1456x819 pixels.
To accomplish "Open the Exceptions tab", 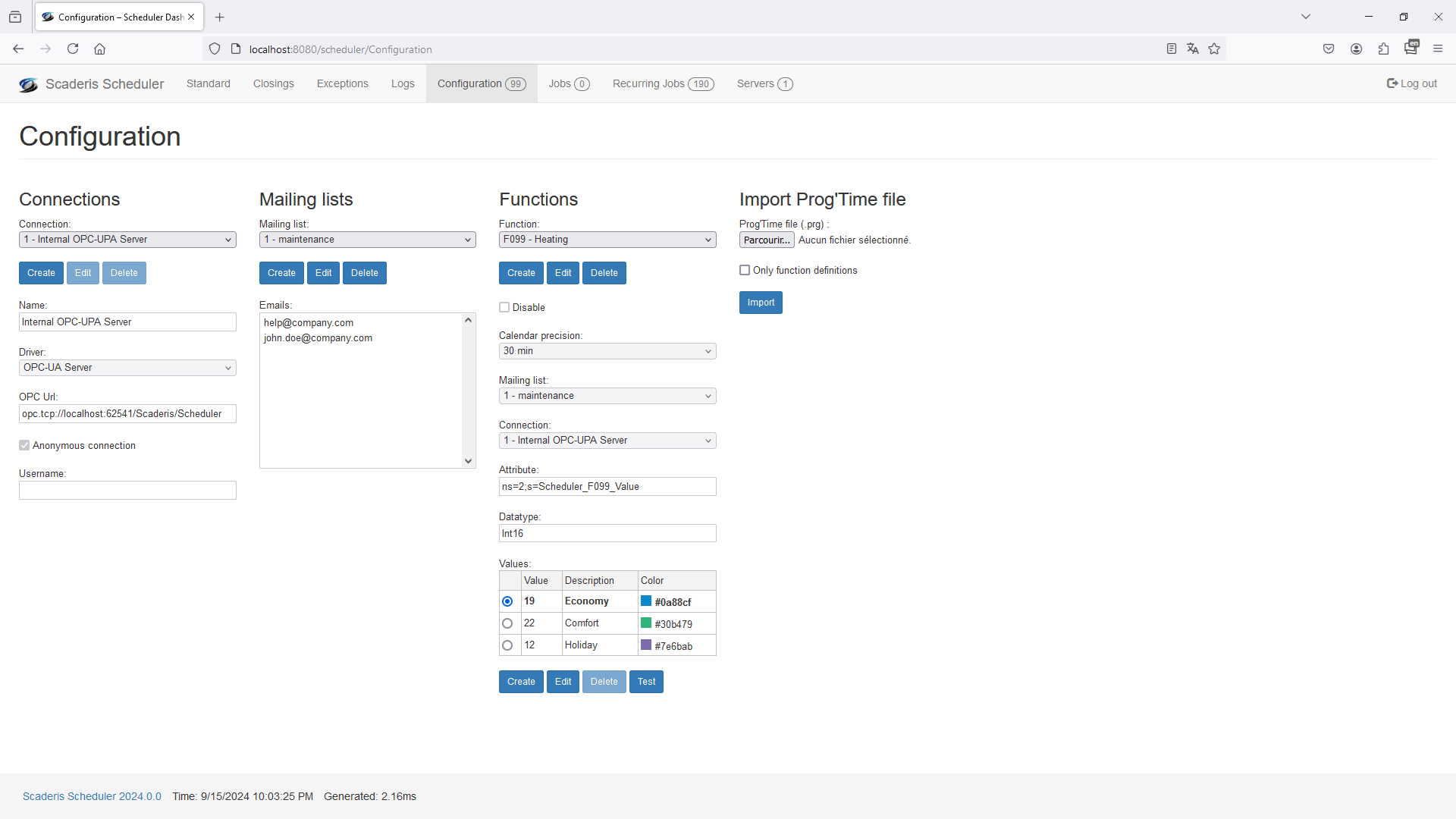I will [342, 84].
